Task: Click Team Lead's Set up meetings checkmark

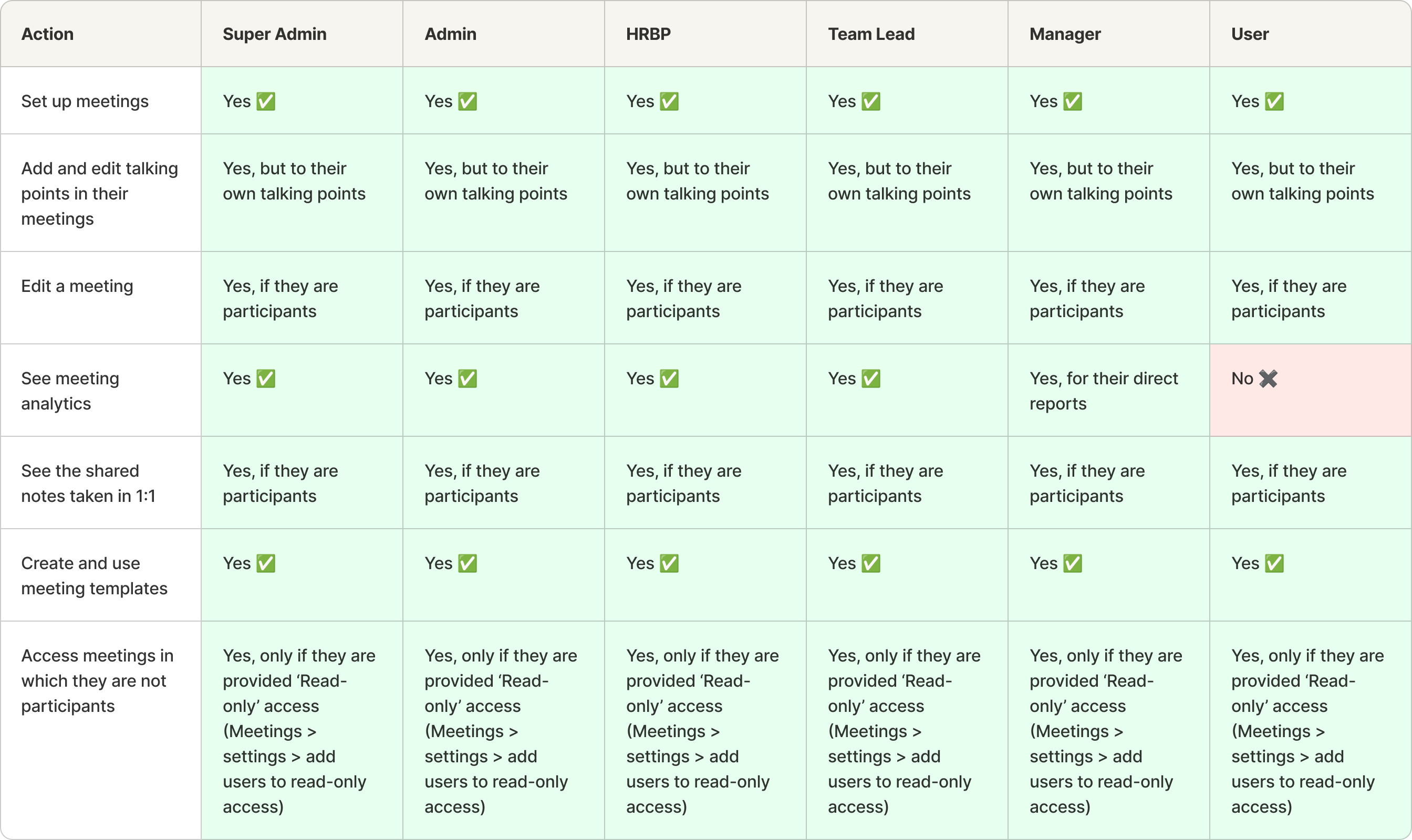Action: pos(870,101)
